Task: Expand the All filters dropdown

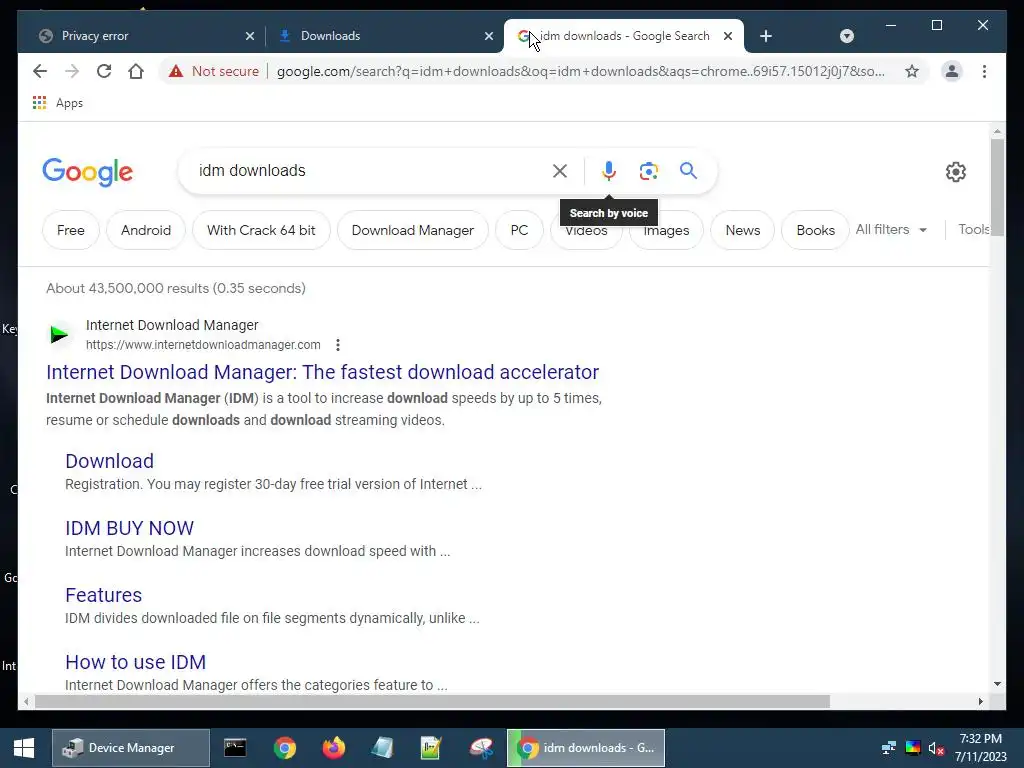Action: (891, 229)
